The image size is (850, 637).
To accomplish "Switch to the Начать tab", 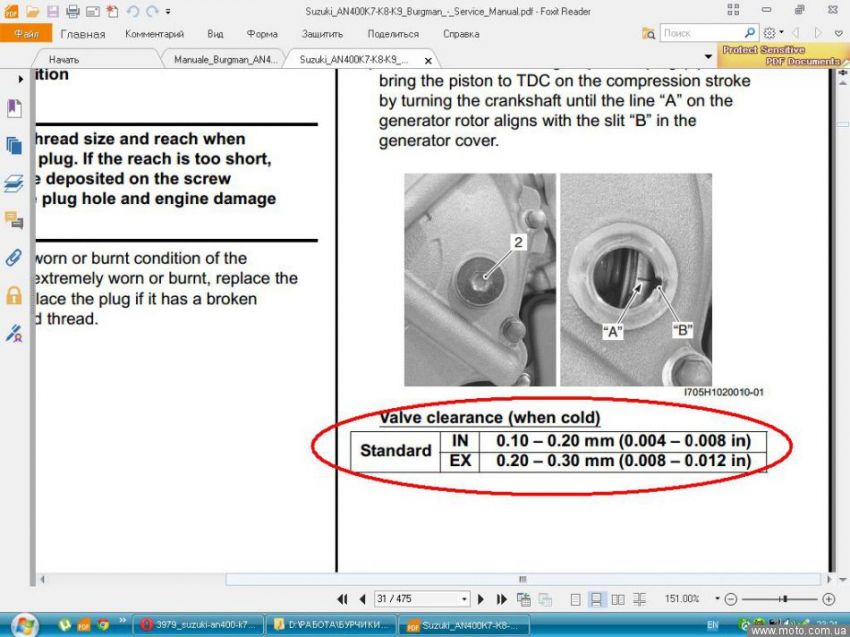I will pyautogui.click(x=64, y=60).
